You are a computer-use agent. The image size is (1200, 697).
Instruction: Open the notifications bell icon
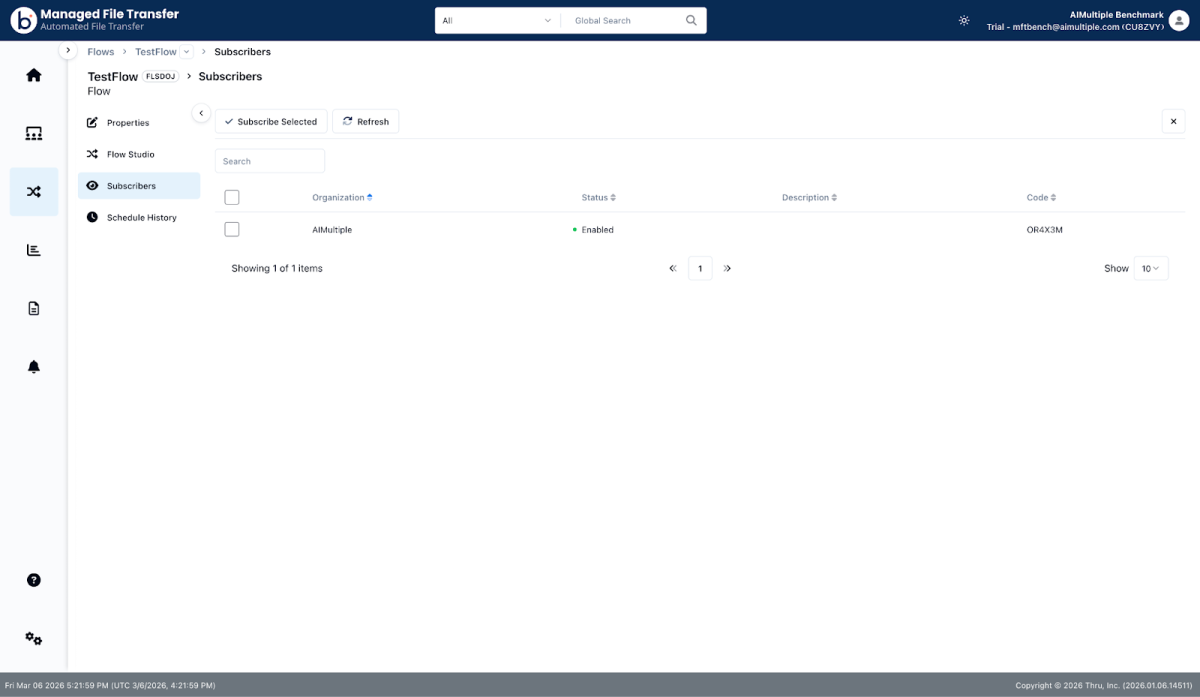34,367
